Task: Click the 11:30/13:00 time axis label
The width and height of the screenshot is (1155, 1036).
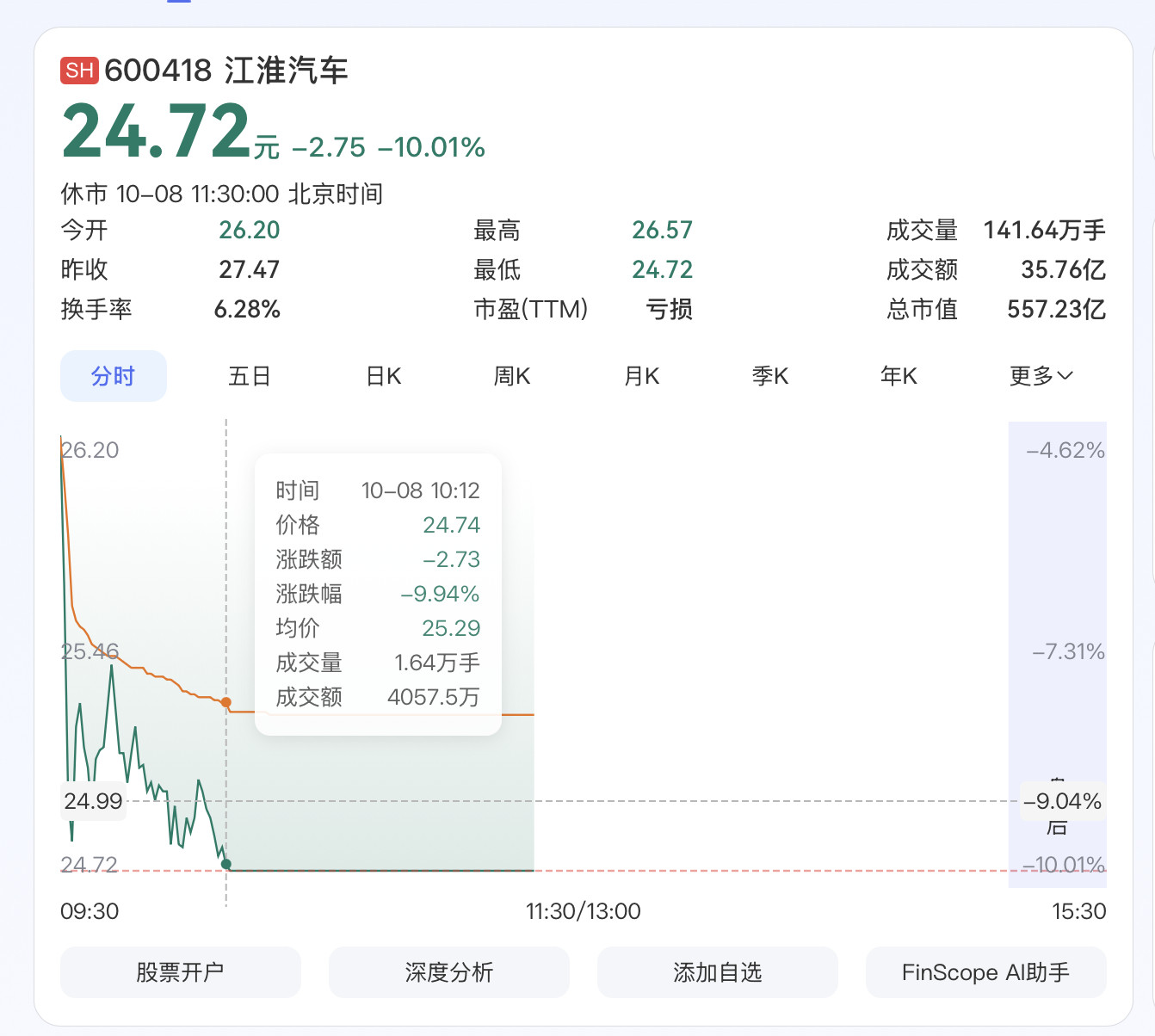Action: (584, 911)
